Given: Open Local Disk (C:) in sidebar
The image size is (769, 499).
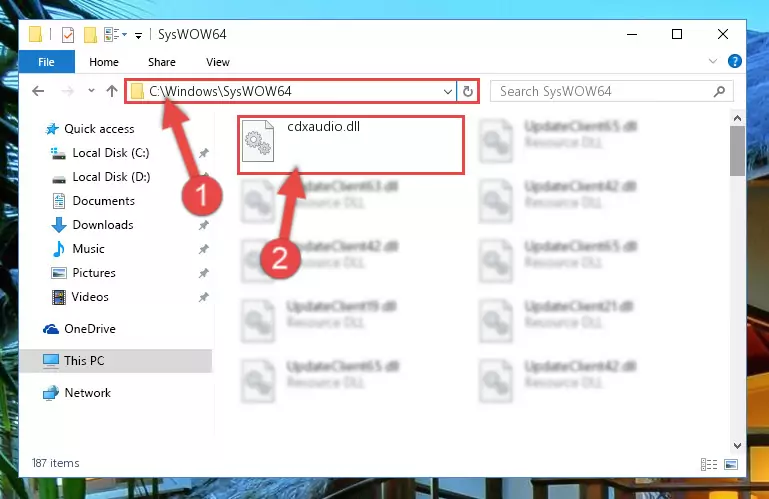Looking at the screenshot, I should tap(111, 153).
